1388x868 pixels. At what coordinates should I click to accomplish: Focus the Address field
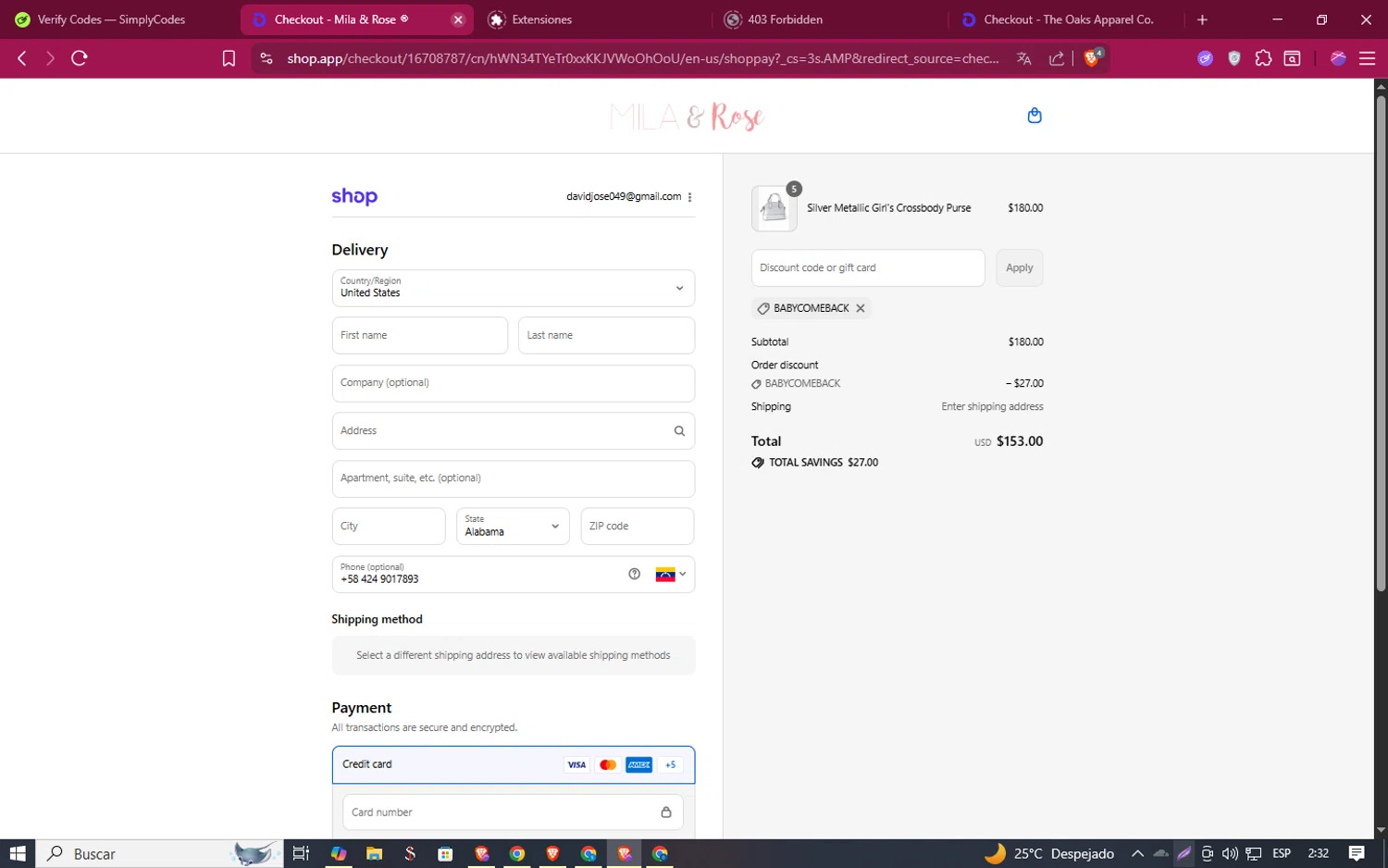pyautogui.click(x=514, y=431)
